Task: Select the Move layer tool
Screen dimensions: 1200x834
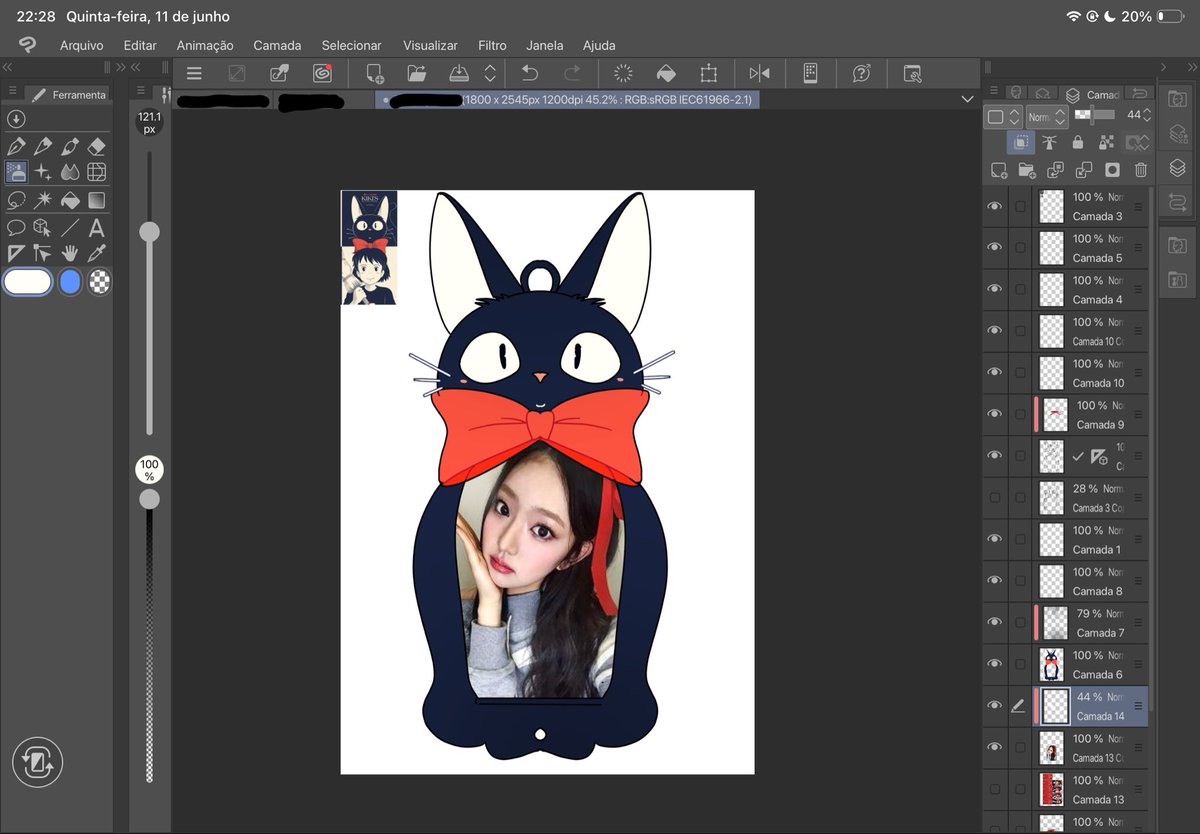Action: (x=43, y=253)
